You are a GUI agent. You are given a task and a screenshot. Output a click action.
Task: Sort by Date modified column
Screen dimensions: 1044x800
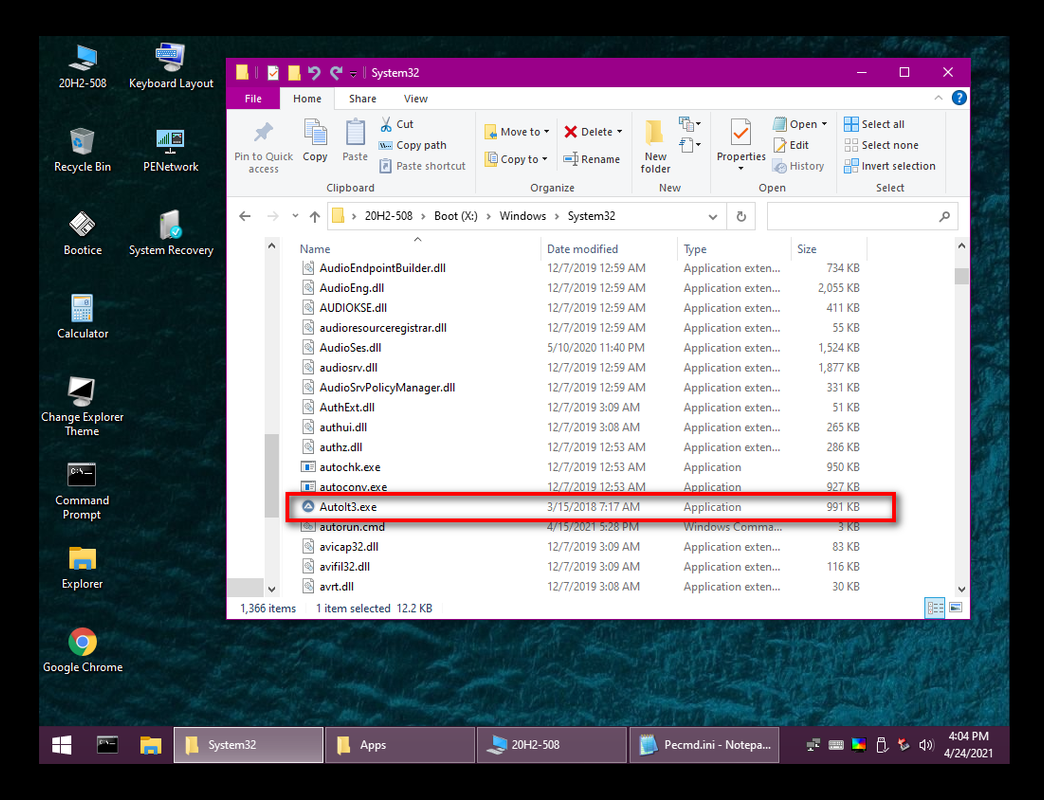click(582, 249)
